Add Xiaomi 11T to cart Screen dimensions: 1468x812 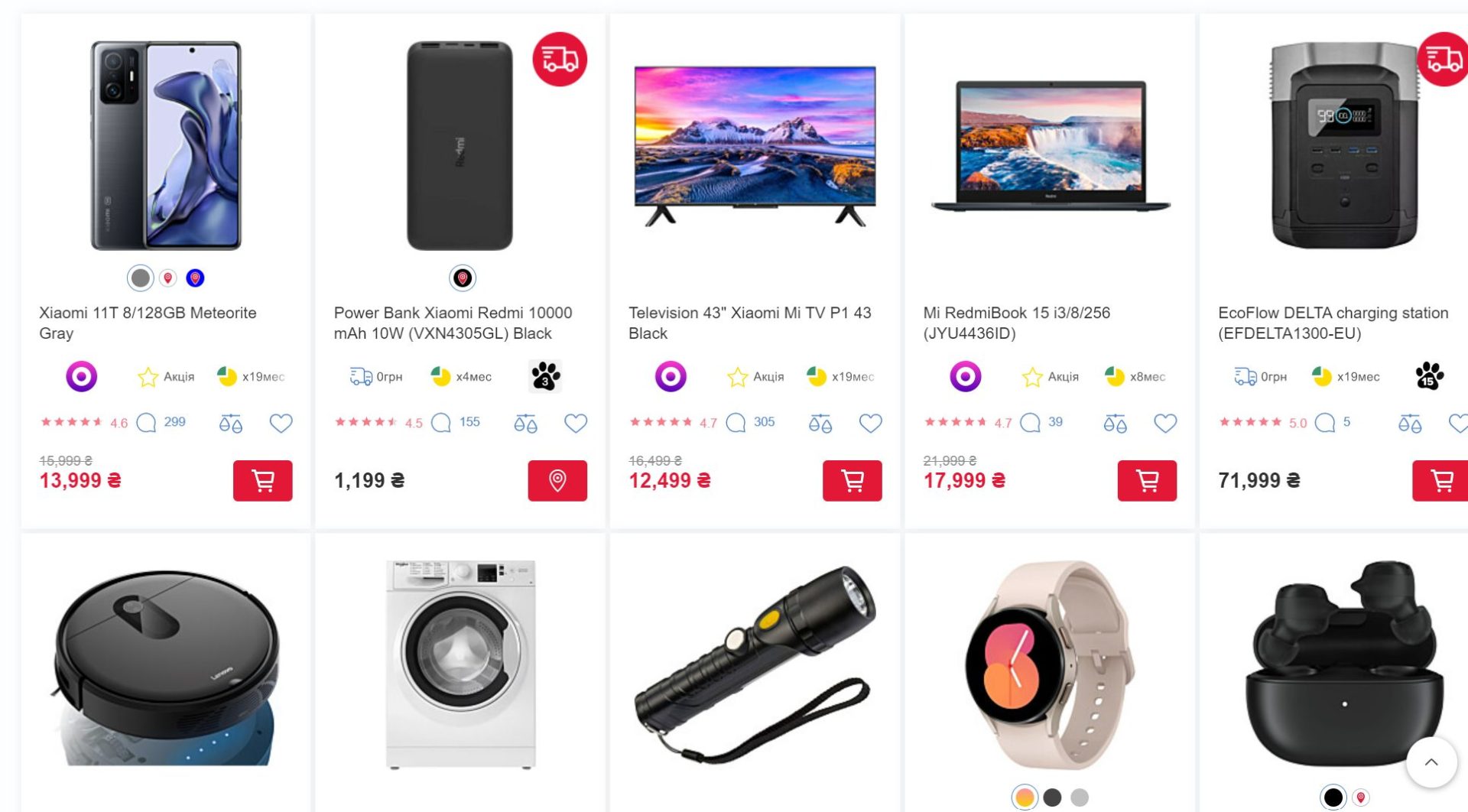[x=262, y=480]
